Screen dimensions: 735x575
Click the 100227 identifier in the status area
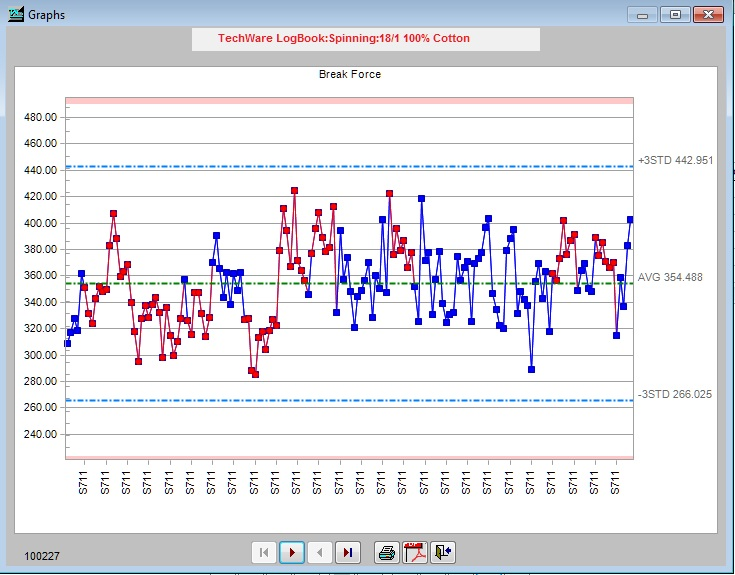(42, 556)
